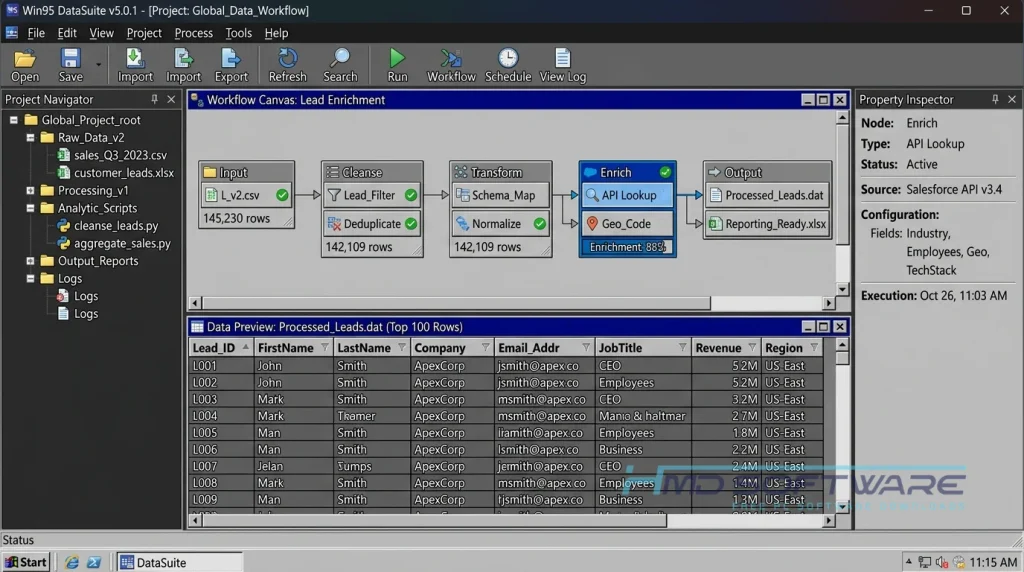The width and height of the screenshot is (1024, 572).
Task: Click the Cleanse stage header
Action: (x=372, y=172)
